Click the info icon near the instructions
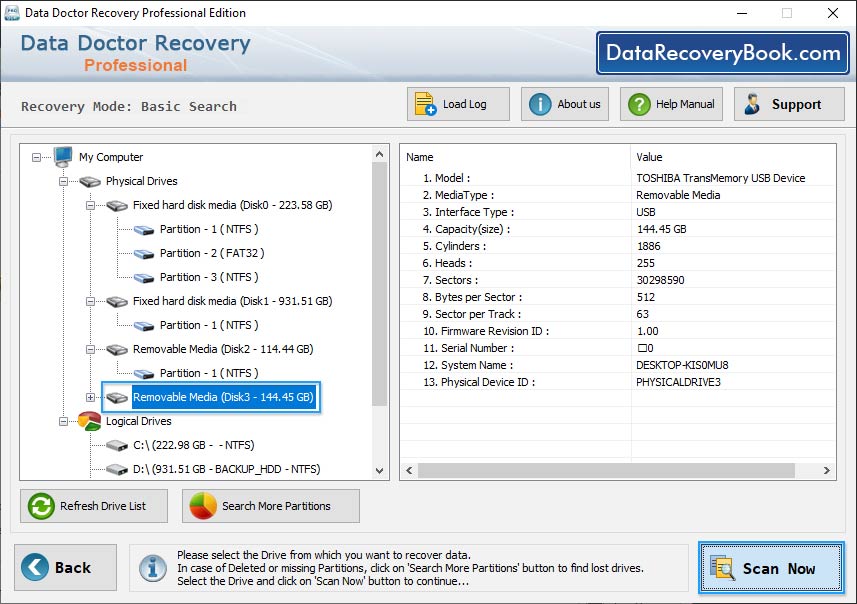857x604 pixels. [152, 568]
